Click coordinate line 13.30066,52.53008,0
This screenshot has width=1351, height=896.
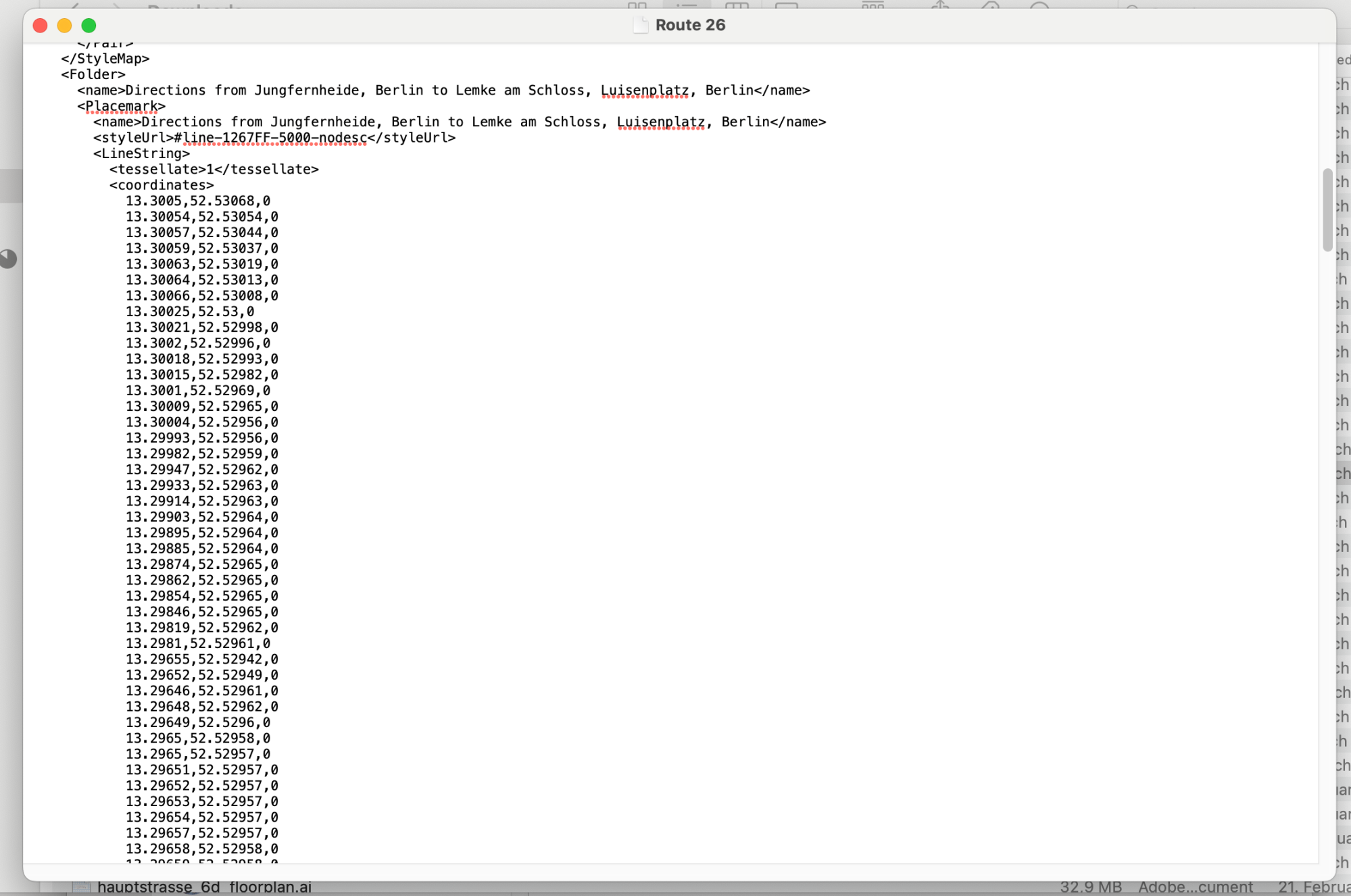click(x=202, y=296)
